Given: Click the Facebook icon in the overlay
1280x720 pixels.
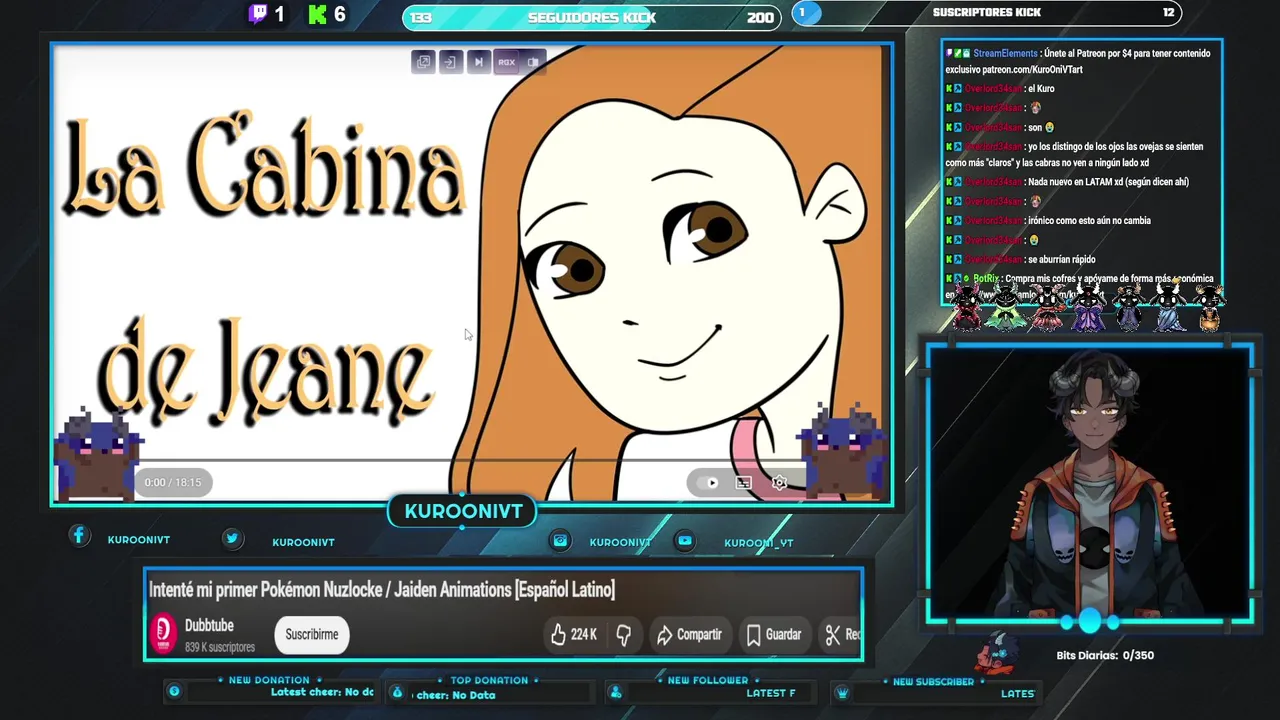Looking at the screenshot, I should [79, 536].
